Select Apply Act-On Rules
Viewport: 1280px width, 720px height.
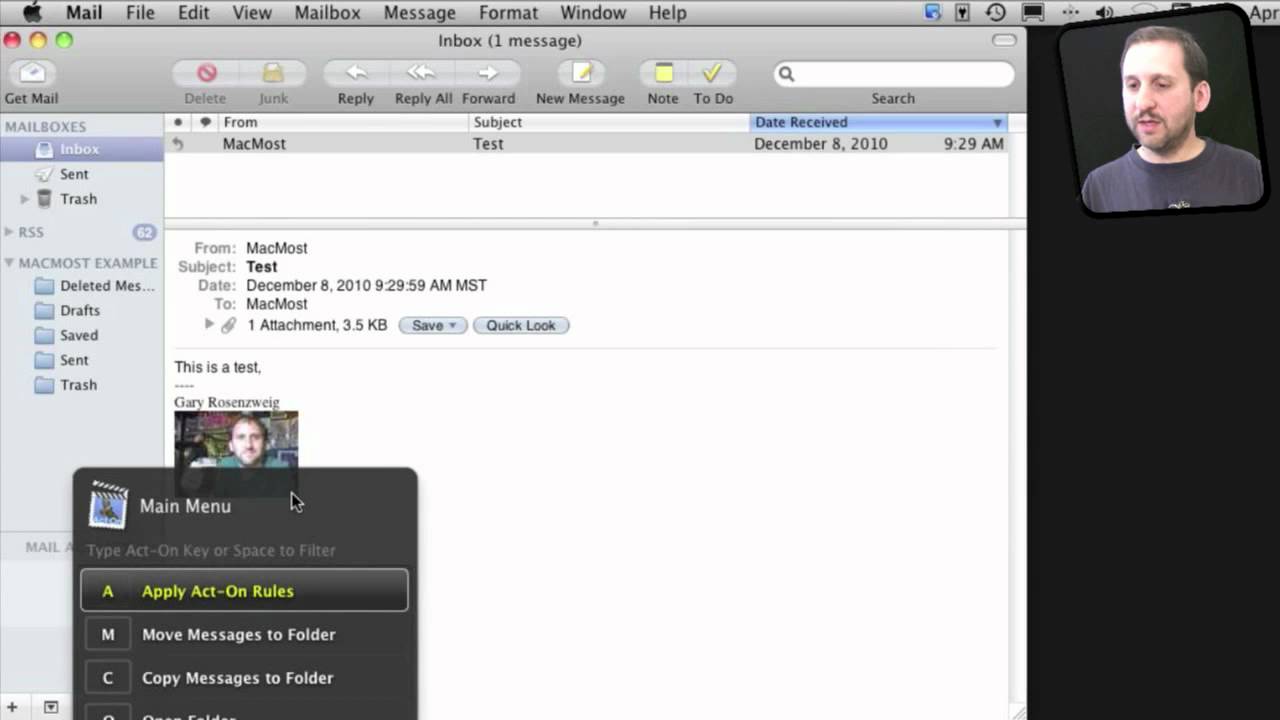click(244, 591)
